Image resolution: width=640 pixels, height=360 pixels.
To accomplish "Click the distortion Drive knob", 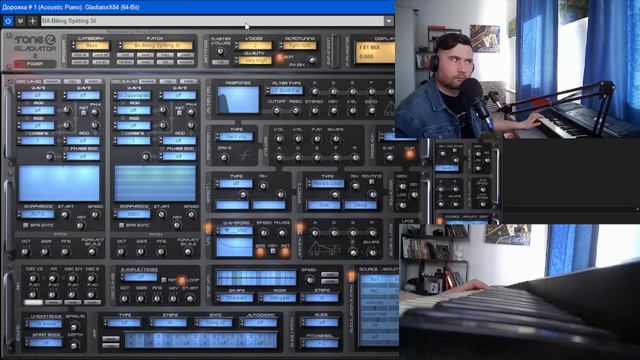I will 224,157.
